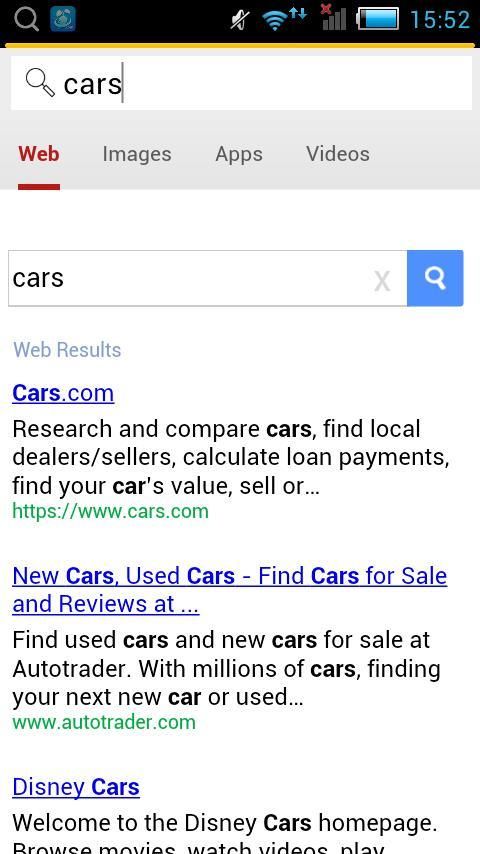Select the Web tab

pyautogui.click(x=39, y=154)
